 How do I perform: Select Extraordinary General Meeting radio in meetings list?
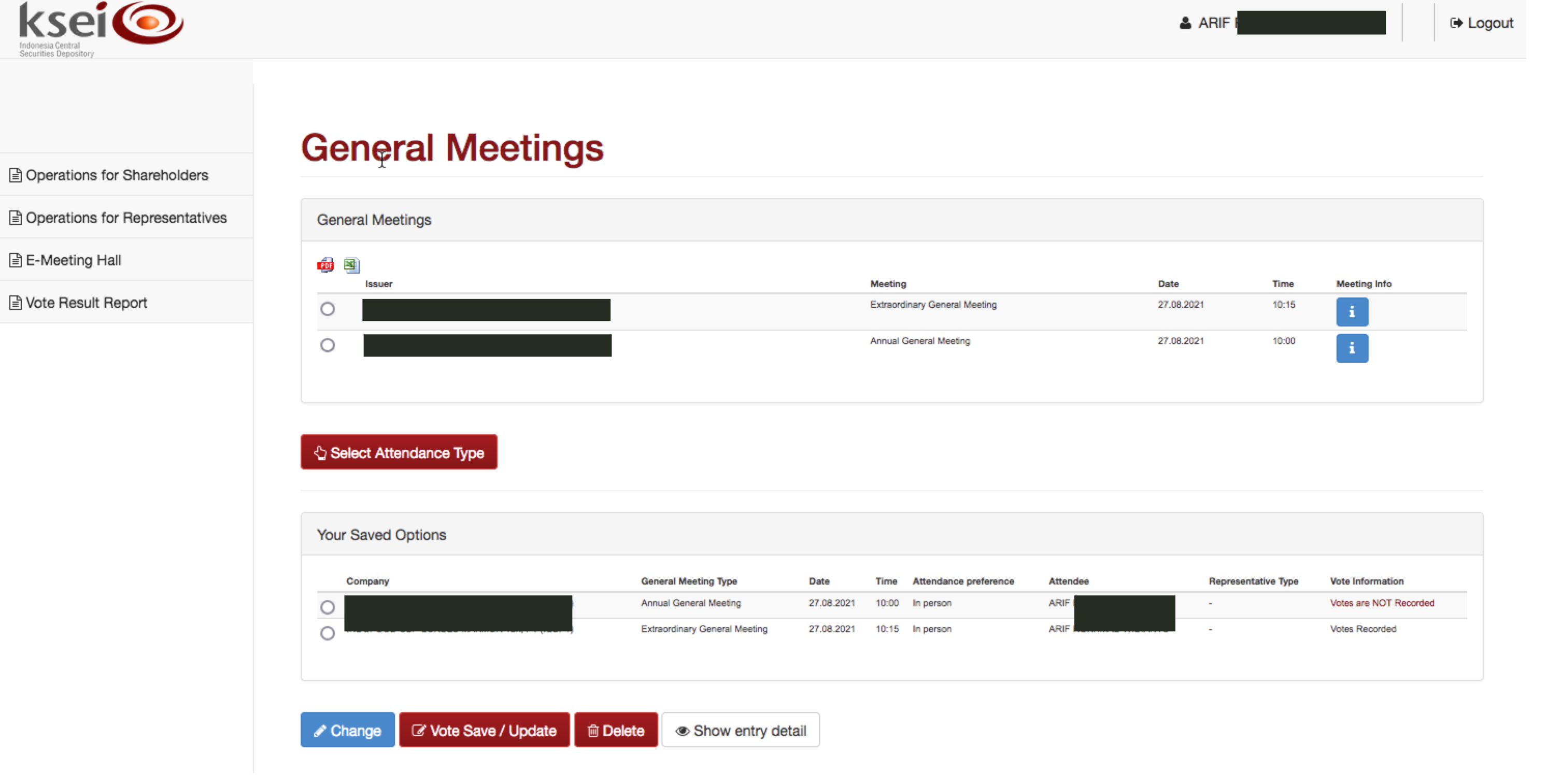[328, 309]
